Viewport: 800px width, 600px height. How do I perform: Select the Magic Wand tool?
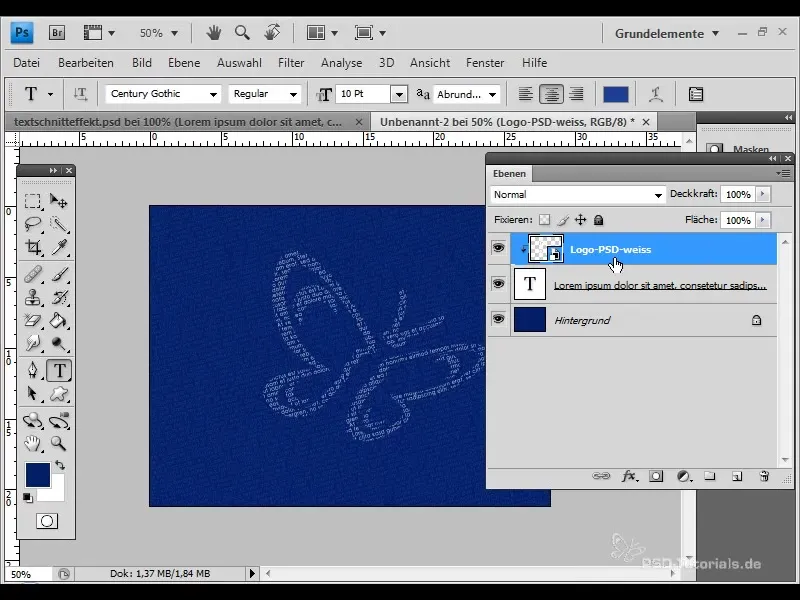click(x=59, y=224)
